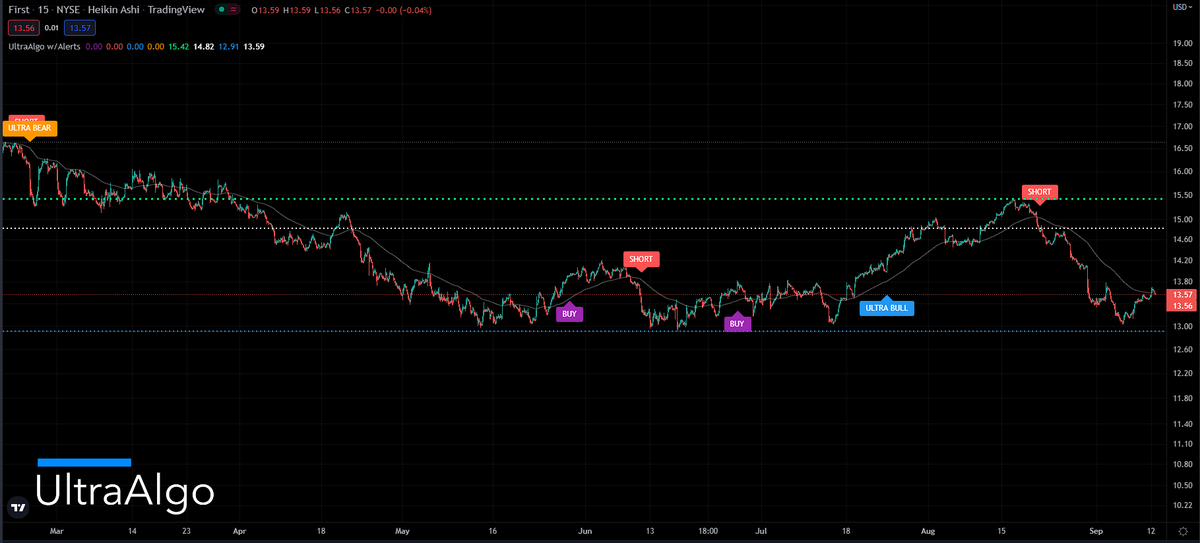Click the Mar date label on time axis
1200x543 pixels.
click(57, 532)
